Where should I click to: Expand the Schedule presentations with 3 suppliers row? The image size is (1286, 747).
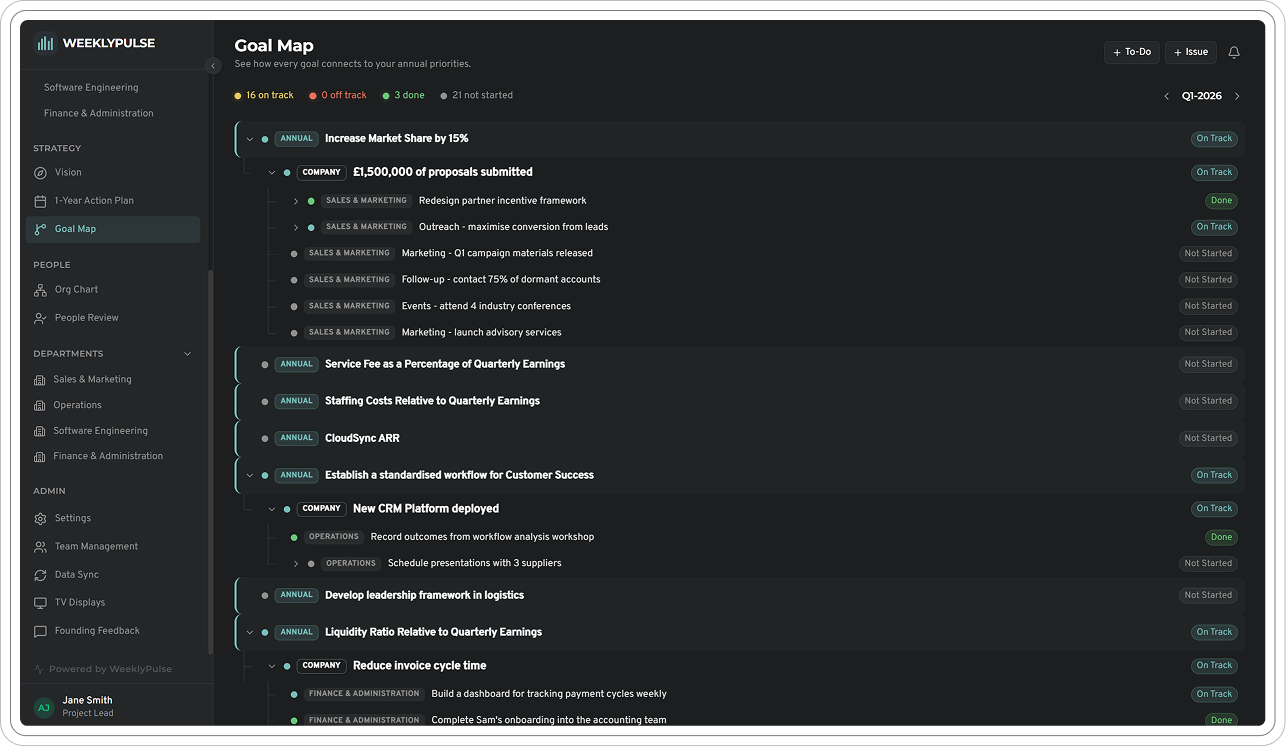(x=296, y=563)
